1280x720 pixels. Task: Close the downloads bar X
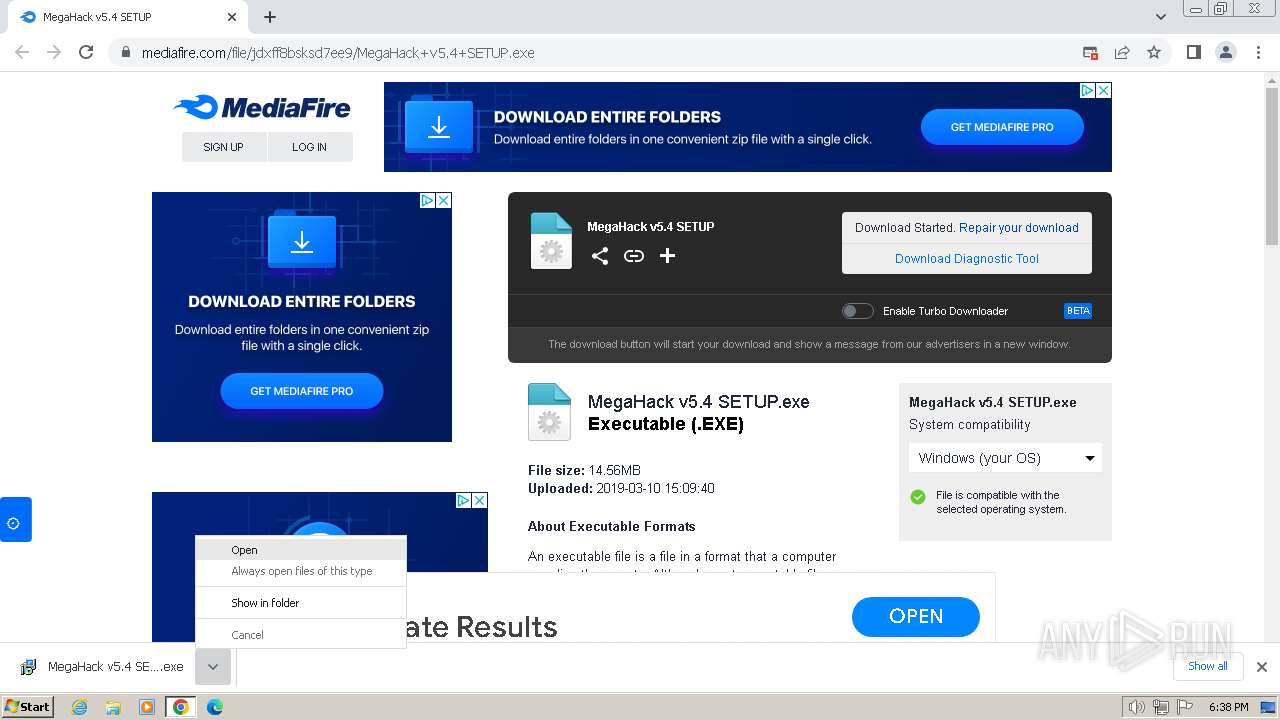click(1262, 667)
